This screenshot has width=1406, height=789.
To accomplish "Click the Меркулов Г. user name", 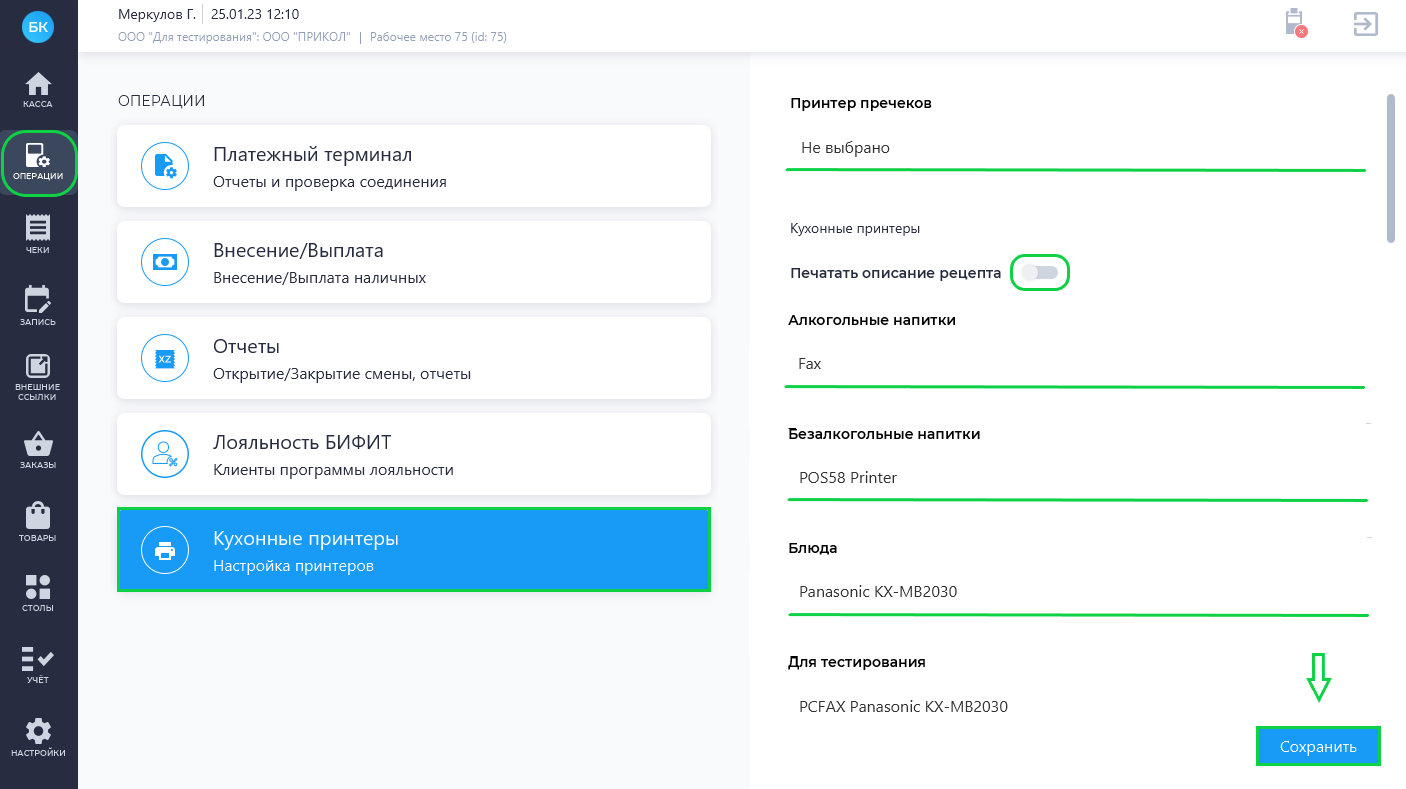I will 157,14.
